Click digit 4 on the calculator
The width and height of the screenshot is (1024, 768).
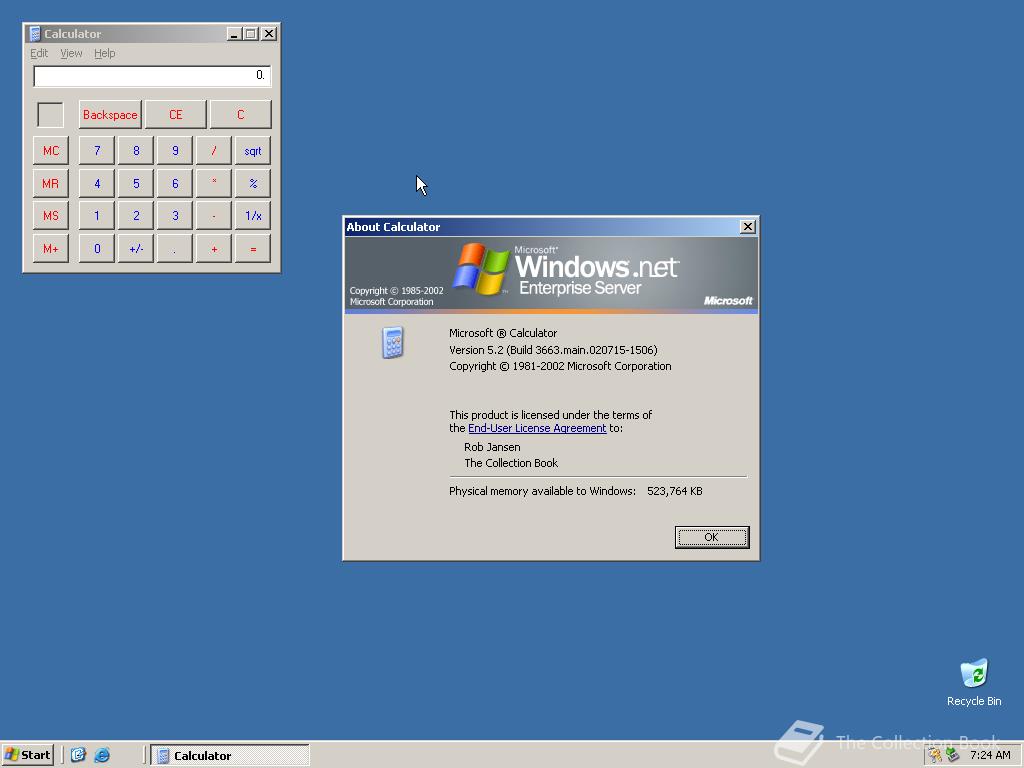(97, 184)
